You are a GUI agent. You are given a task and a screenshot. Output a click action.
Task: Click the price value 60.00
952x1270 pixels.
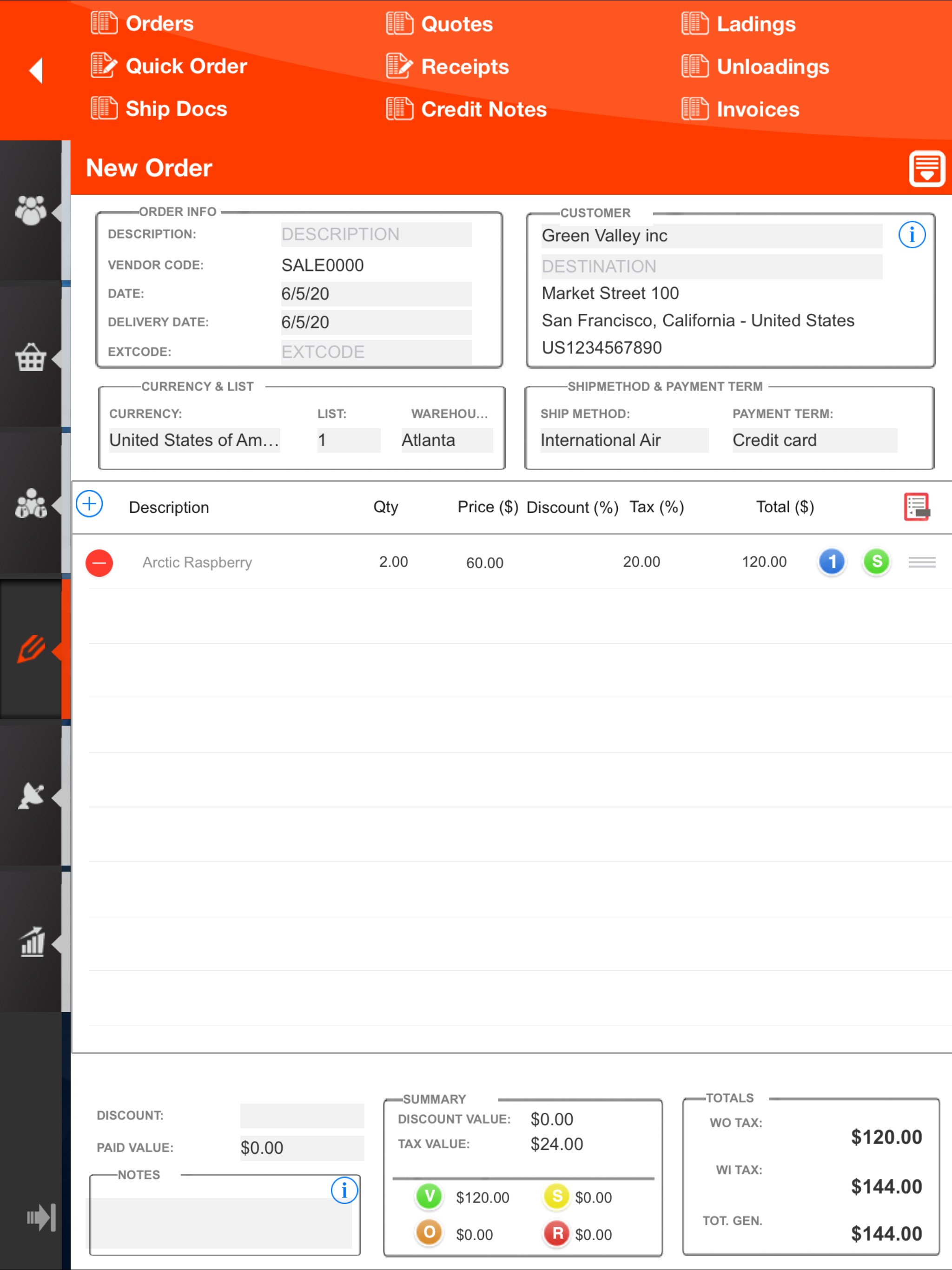[485, 563]
